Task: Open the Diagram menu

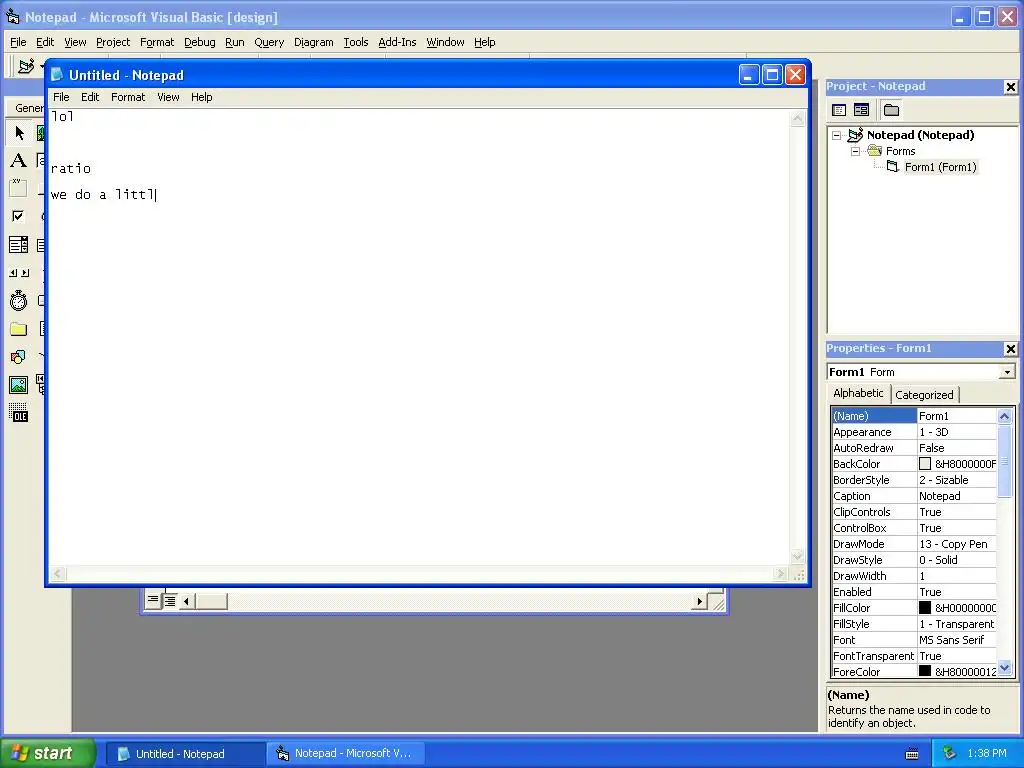Action: click(x=313, y=42)
